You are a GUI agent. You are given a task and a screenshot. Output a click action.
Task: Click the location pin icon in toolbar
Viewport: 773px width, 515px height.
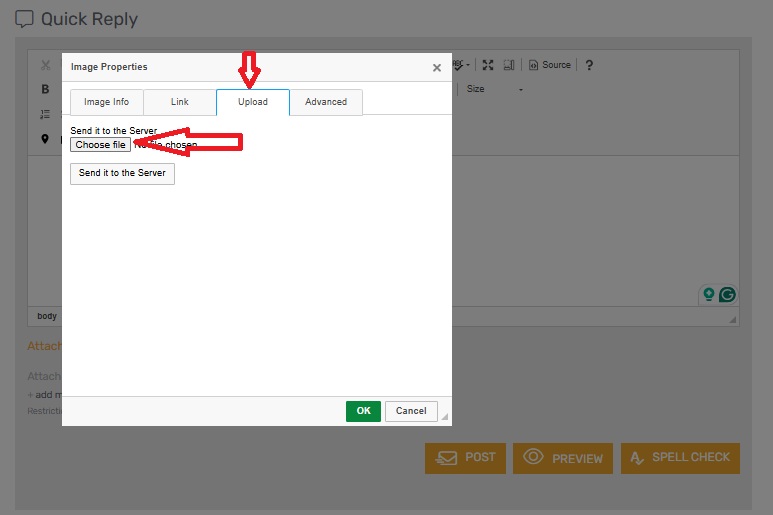(x=45, y=139)
